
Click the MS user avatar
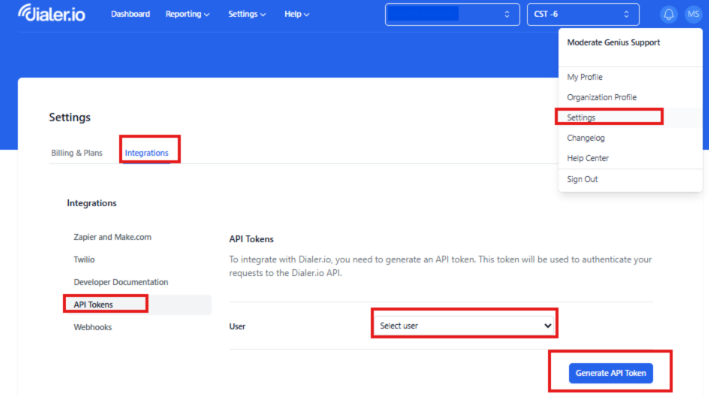click(x=693, y=14)
